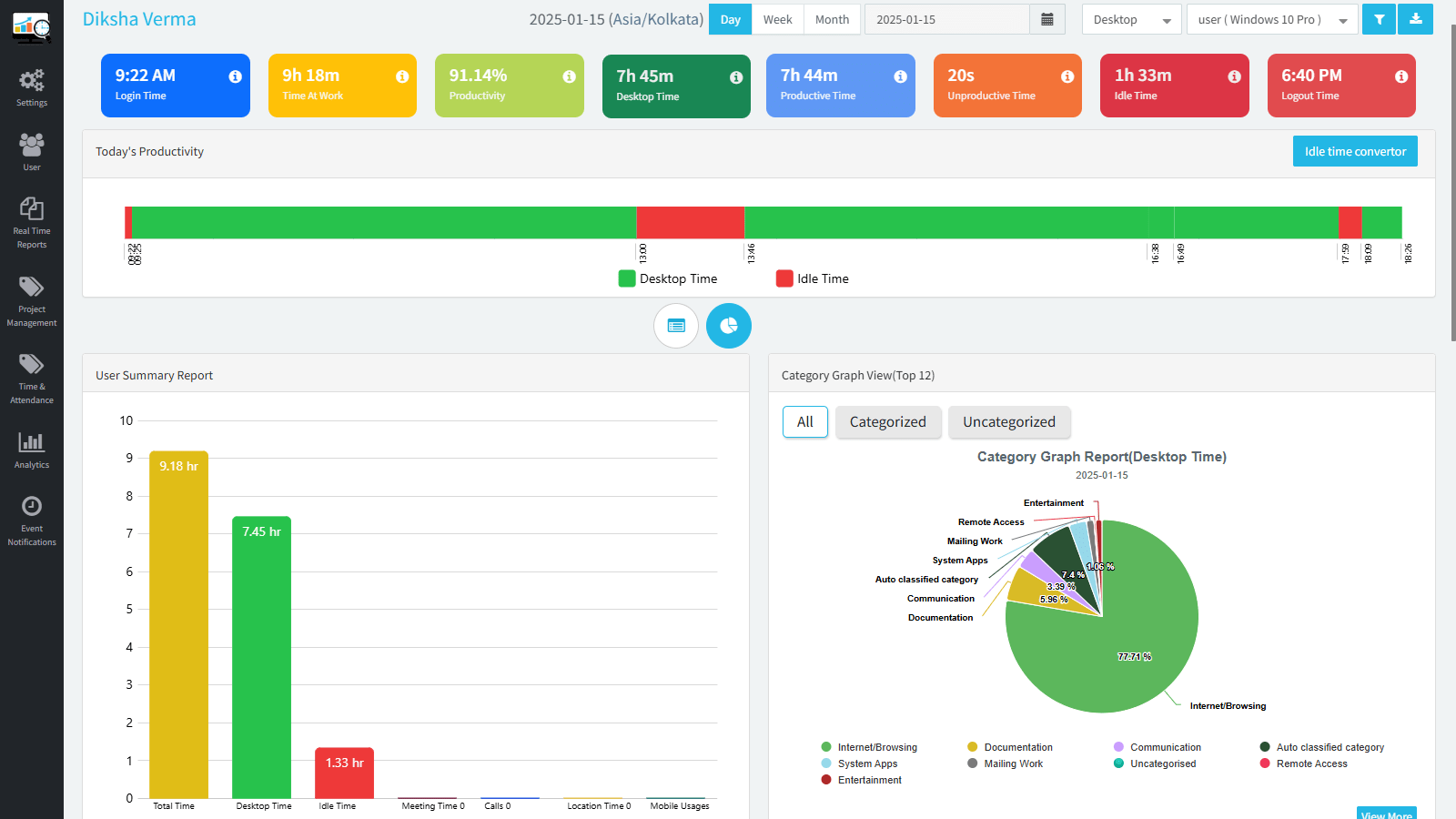1456x819 pixels.
Task: Switch to pie chart summary view
Action: coord(728,325)
